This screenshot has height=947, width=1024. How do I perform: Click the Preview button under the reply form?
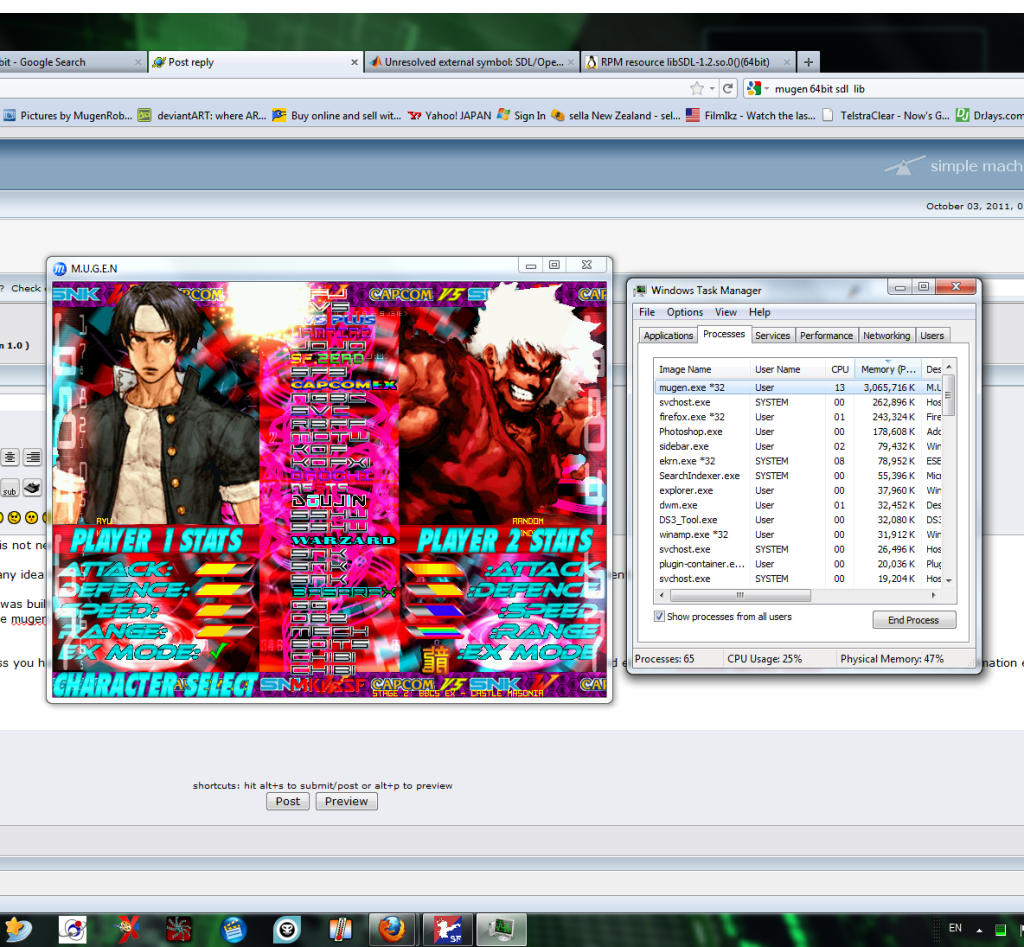[346, 801]
